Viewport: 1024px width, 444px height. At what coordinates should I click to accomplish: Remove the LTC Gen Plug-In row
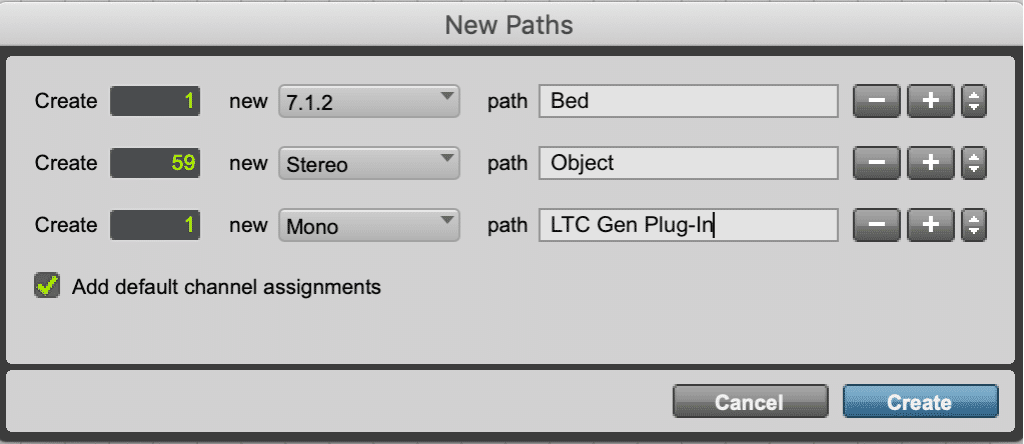click(877, 225)
